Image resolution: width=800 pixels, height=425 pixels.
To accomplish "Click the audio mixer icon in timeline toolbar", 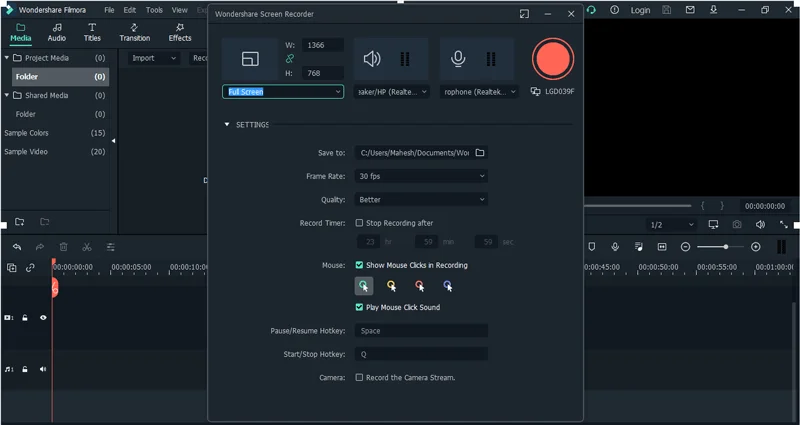I will click(x=639, y=247).
